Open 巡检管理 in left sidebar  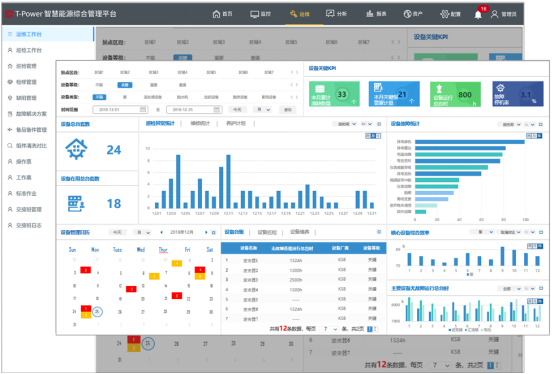pyautogui.click(x=26, y=66)
